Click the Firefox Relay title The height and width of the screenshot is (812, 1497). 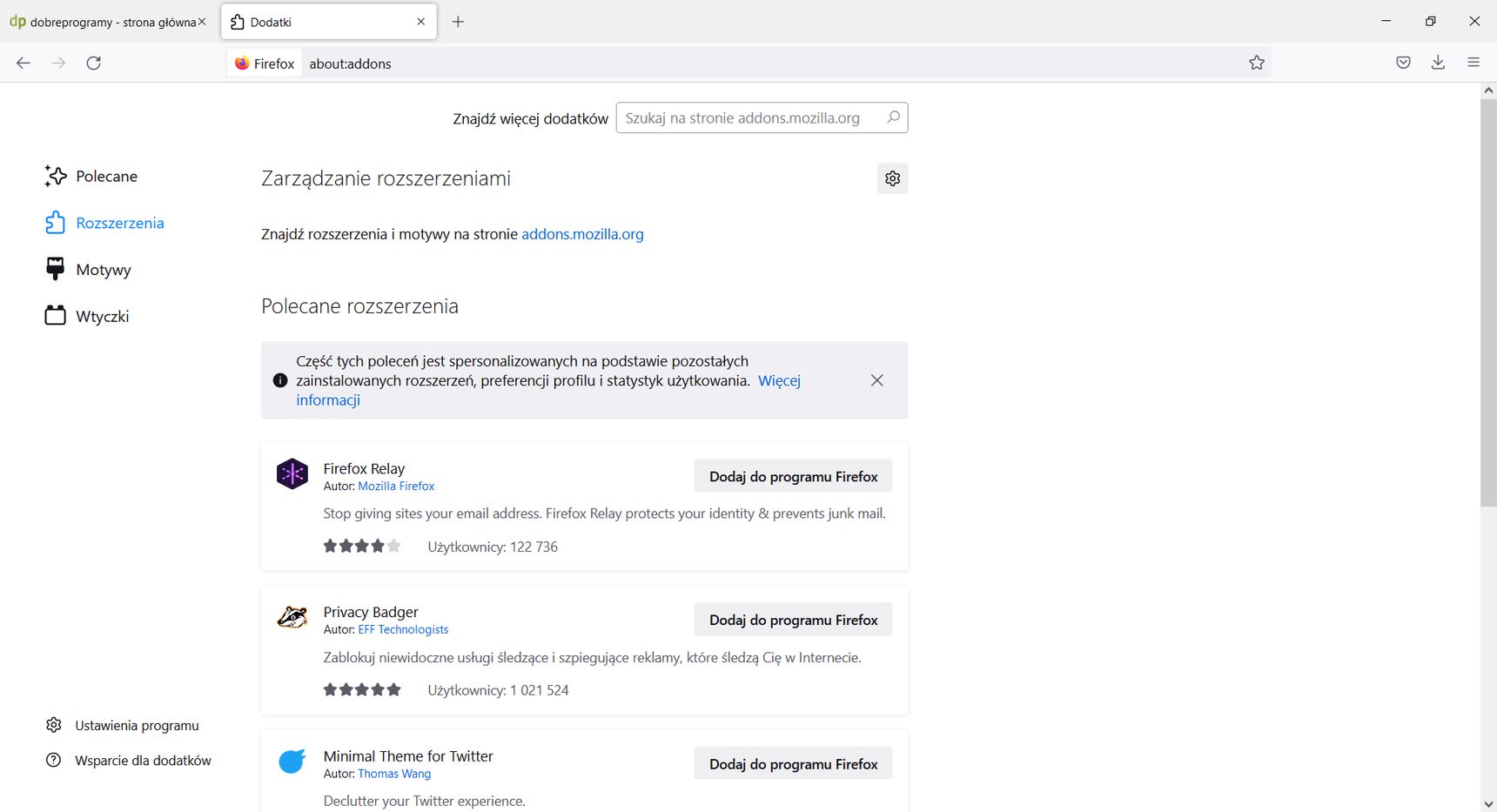(x=364, y=468)
